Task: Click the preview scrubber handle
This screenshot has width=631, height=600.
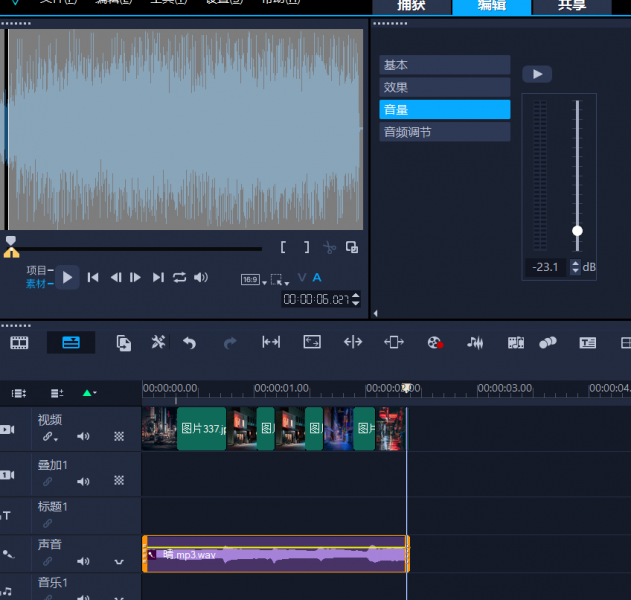Action: [11, 241]
